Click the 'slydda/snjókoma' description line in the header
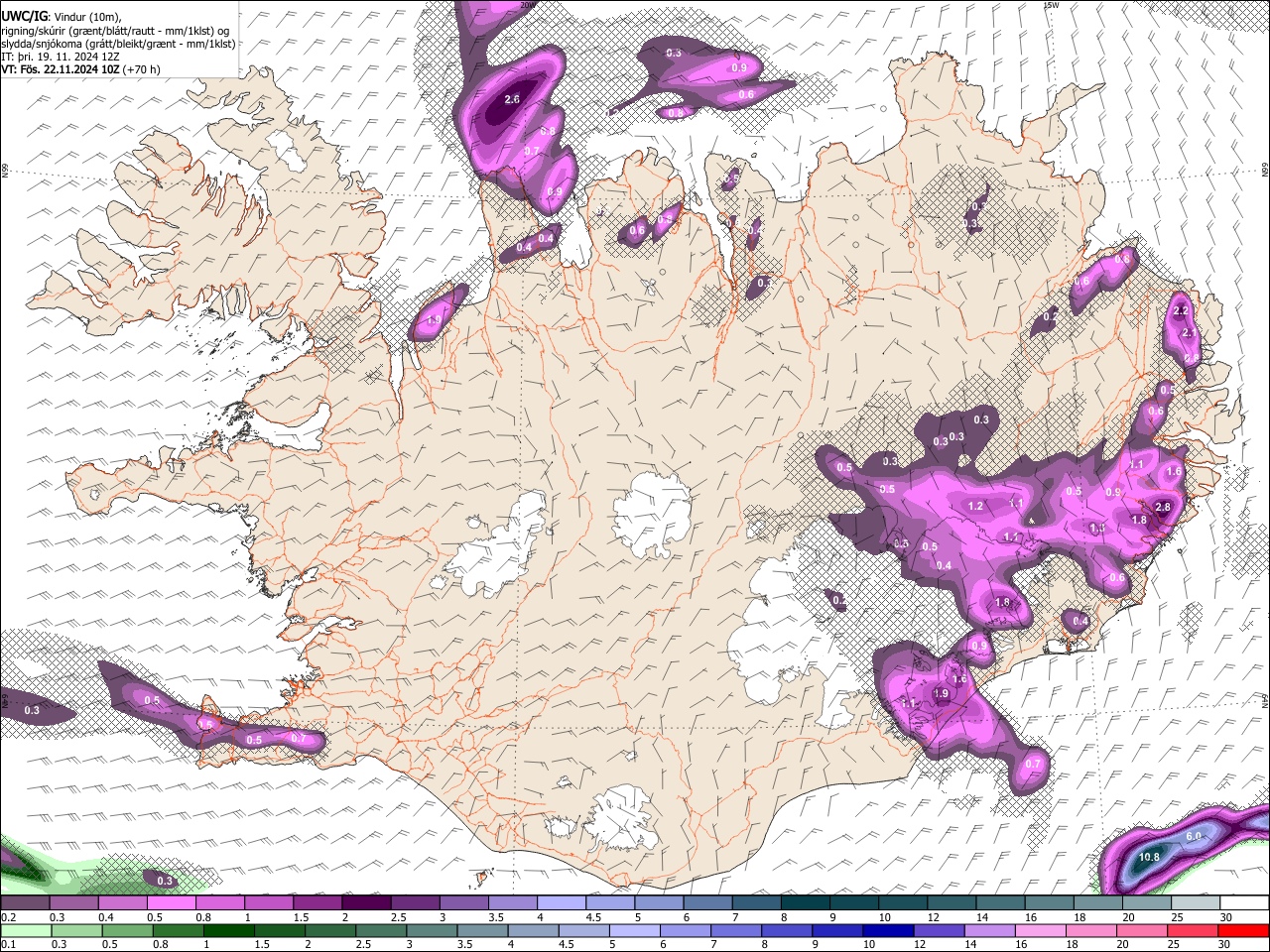 [118, 44]
